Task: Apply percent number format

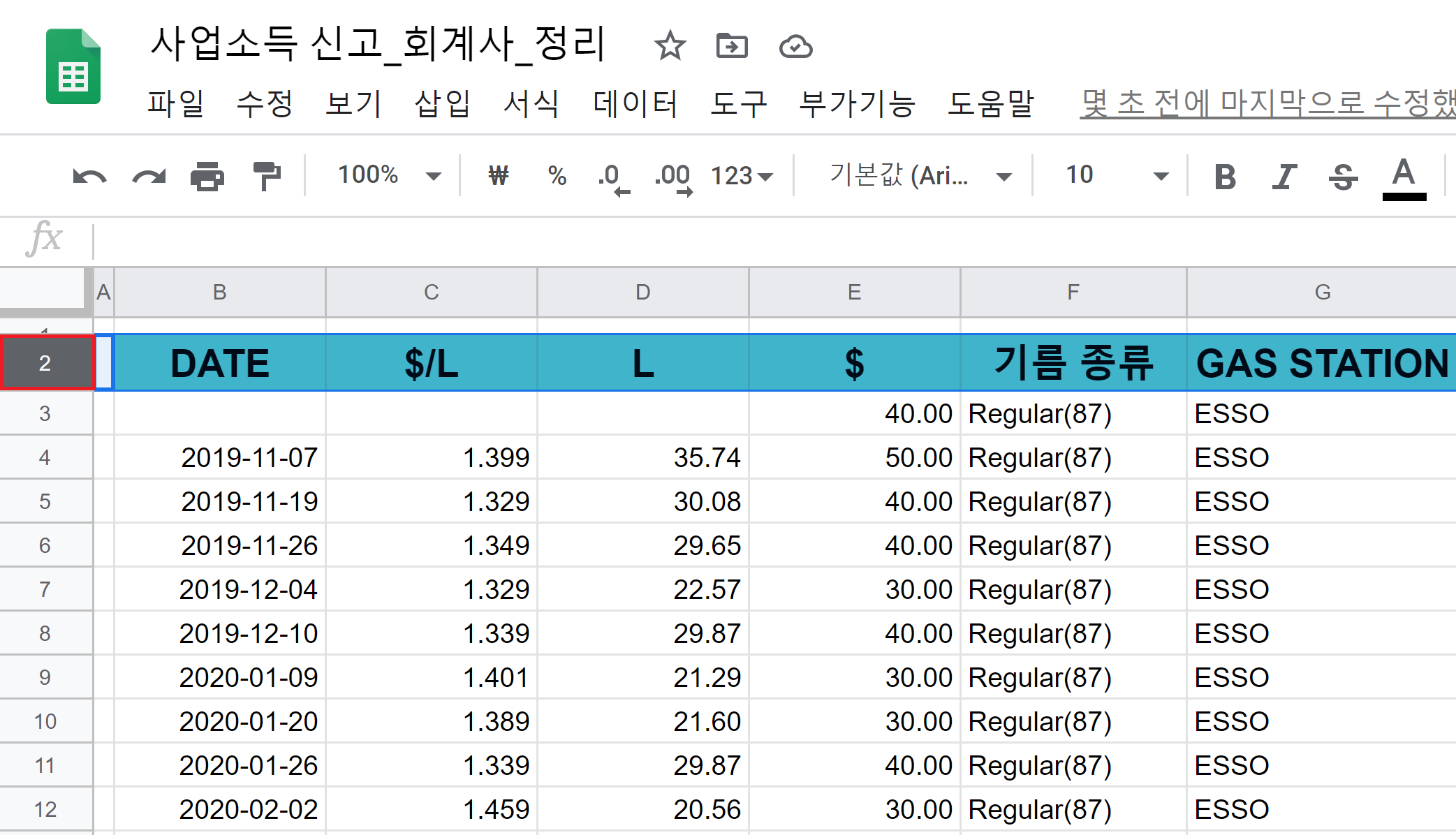Action: click(x=557, y=175)
